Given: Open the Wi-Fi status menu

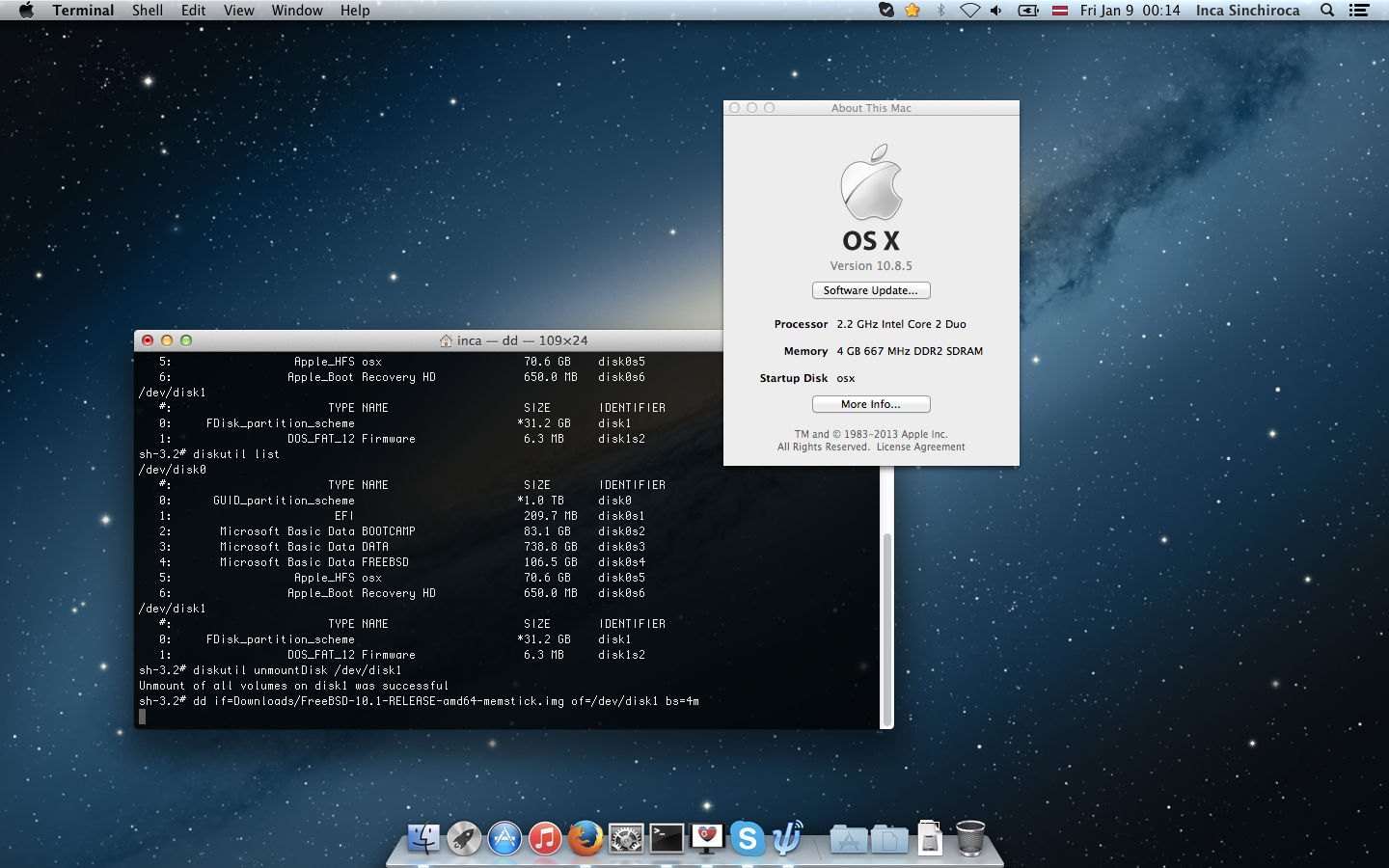Looking at the screenshot, I should tap(969, 10).
